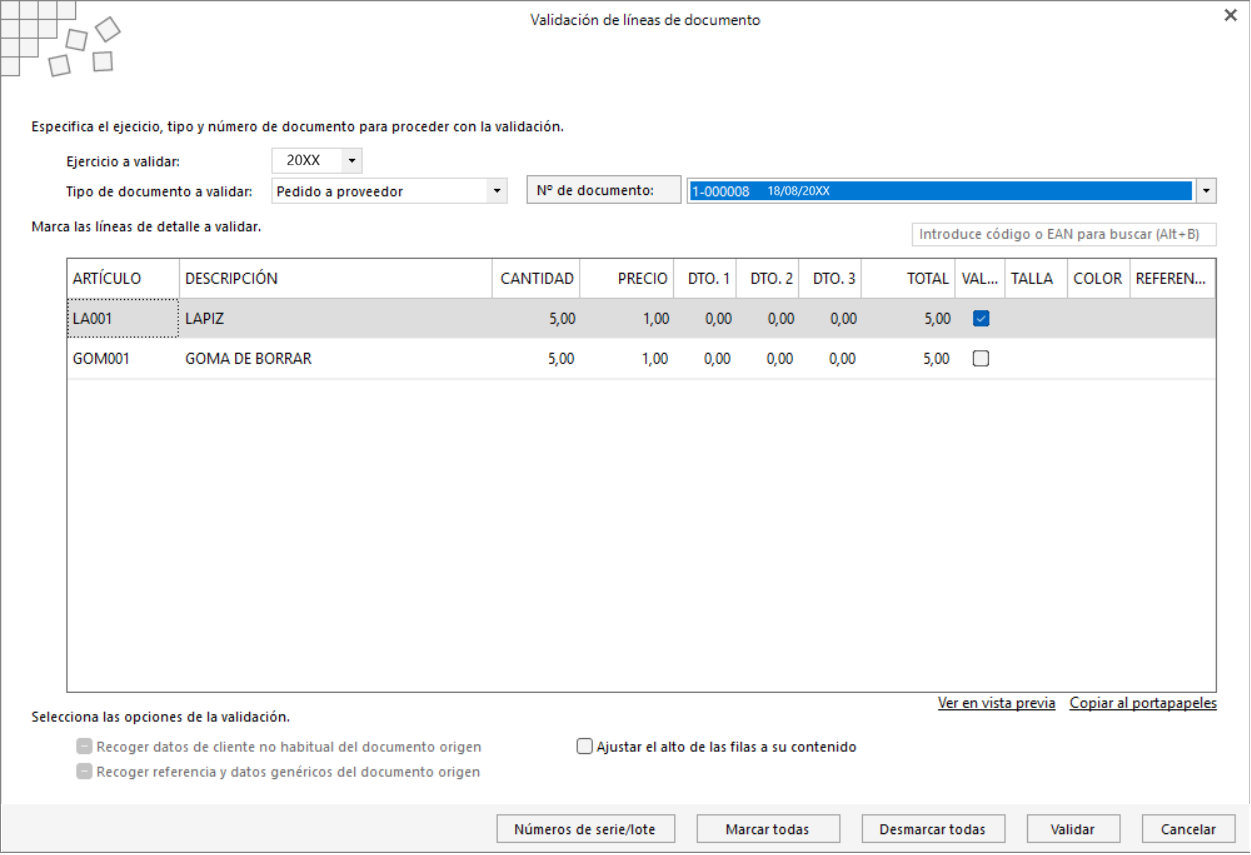Click Desmarcar todas button
Viewport: 1251px width, 855px height.
pyautogui.click(x=933, y=829)
